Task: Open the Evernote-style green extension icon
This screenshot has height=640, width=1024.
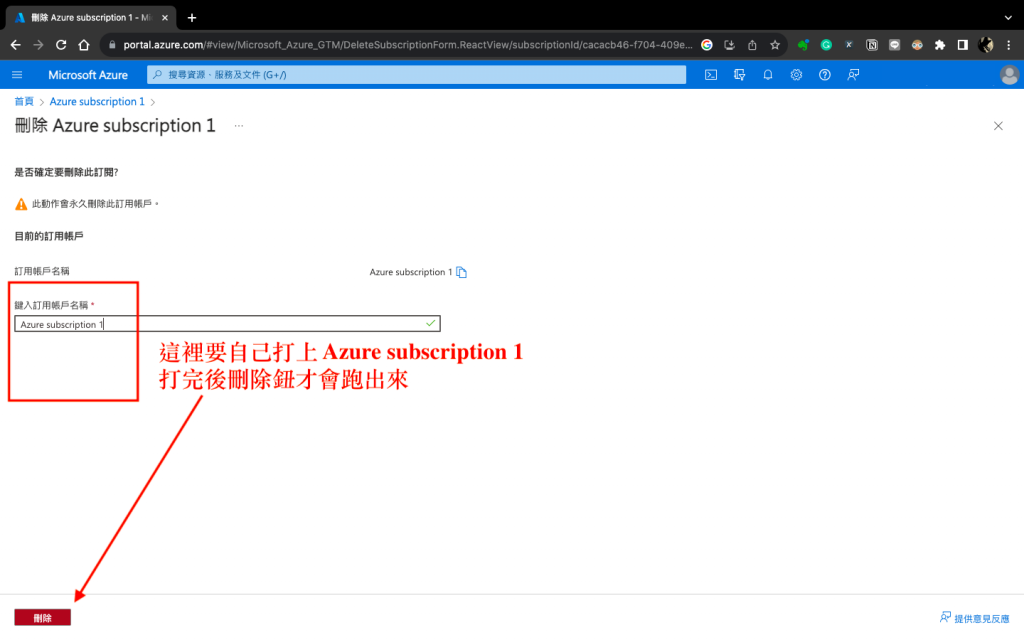Action: 803,45
